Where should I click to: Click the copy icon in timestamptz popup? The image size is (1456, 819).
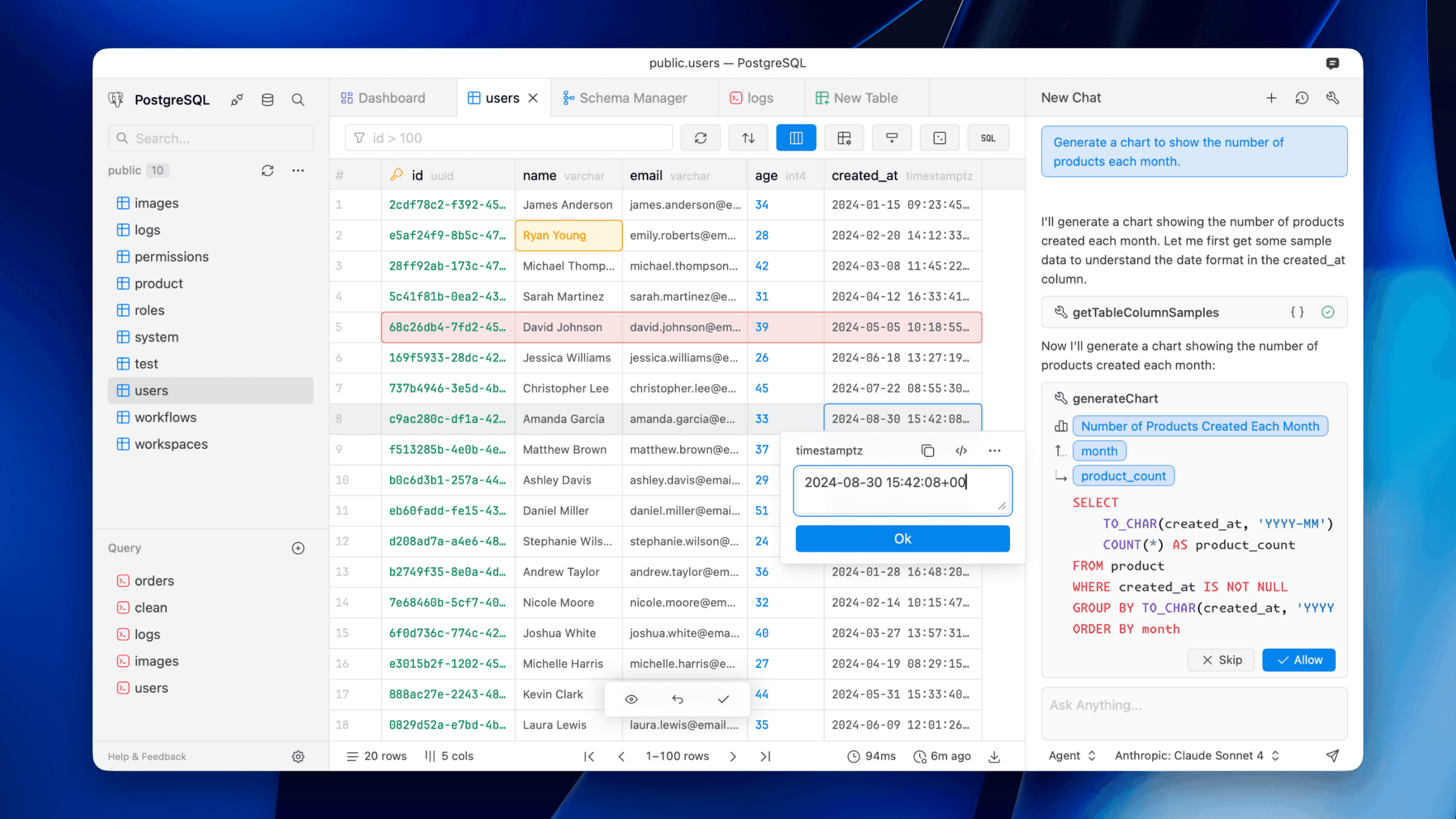927,451
